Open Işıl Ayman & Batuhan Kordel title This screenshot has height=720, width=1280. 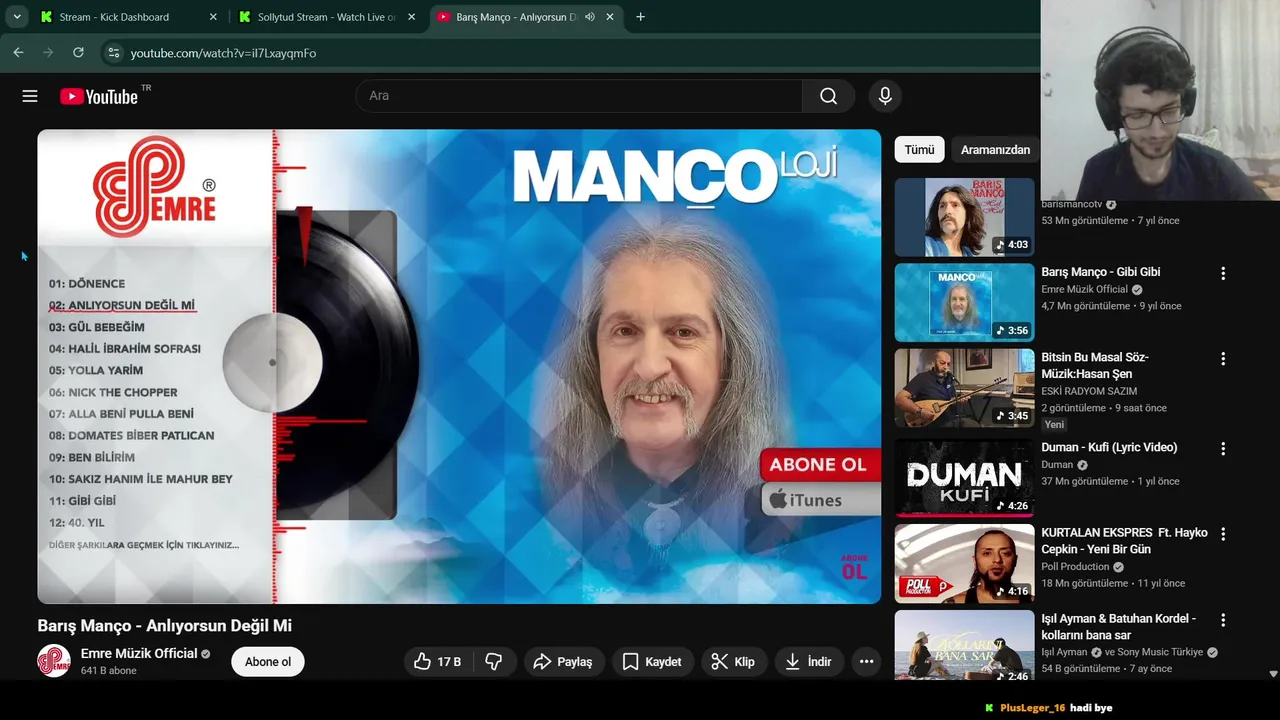click(1118, 627)
